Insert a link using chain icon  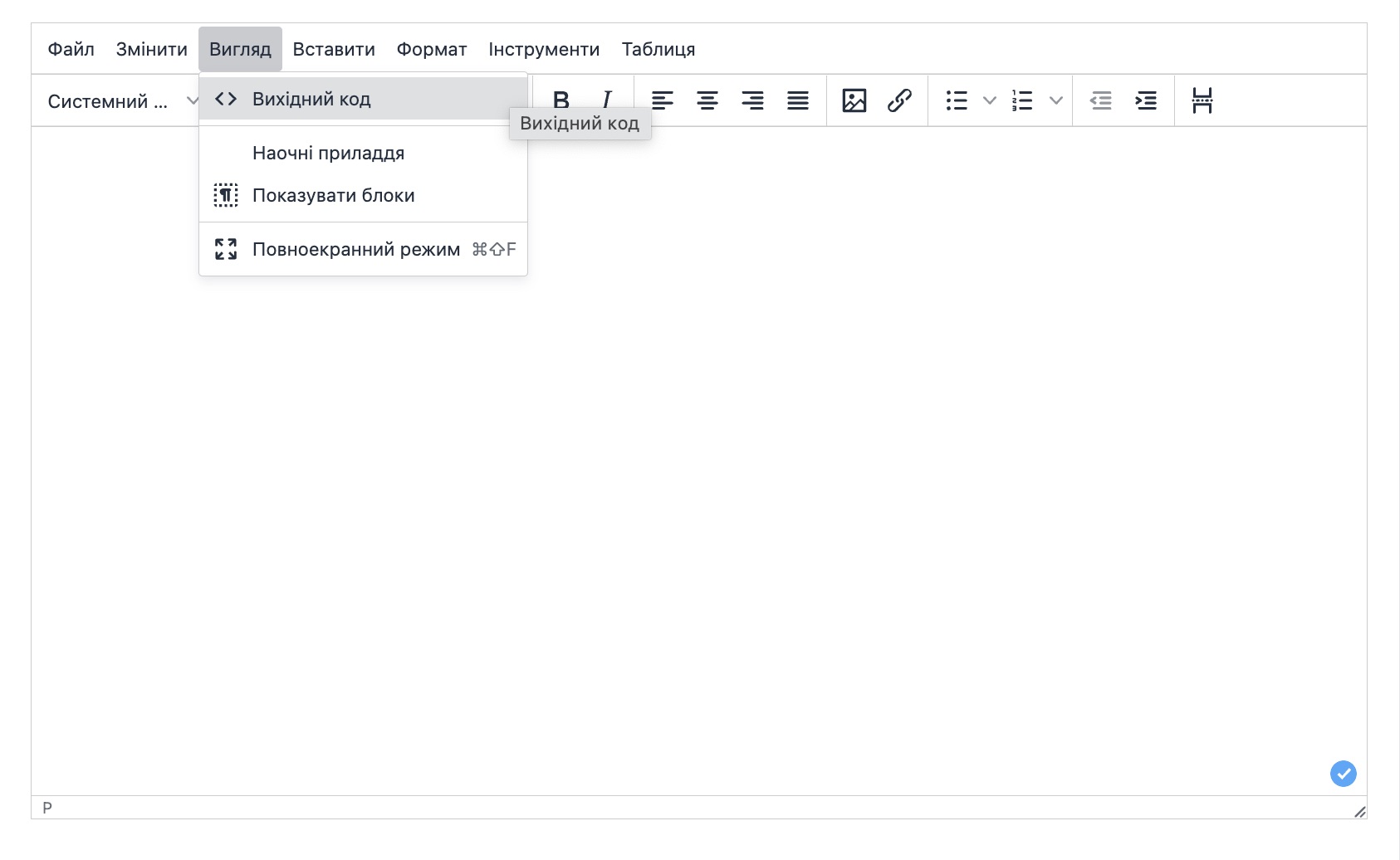coord(899,100)
